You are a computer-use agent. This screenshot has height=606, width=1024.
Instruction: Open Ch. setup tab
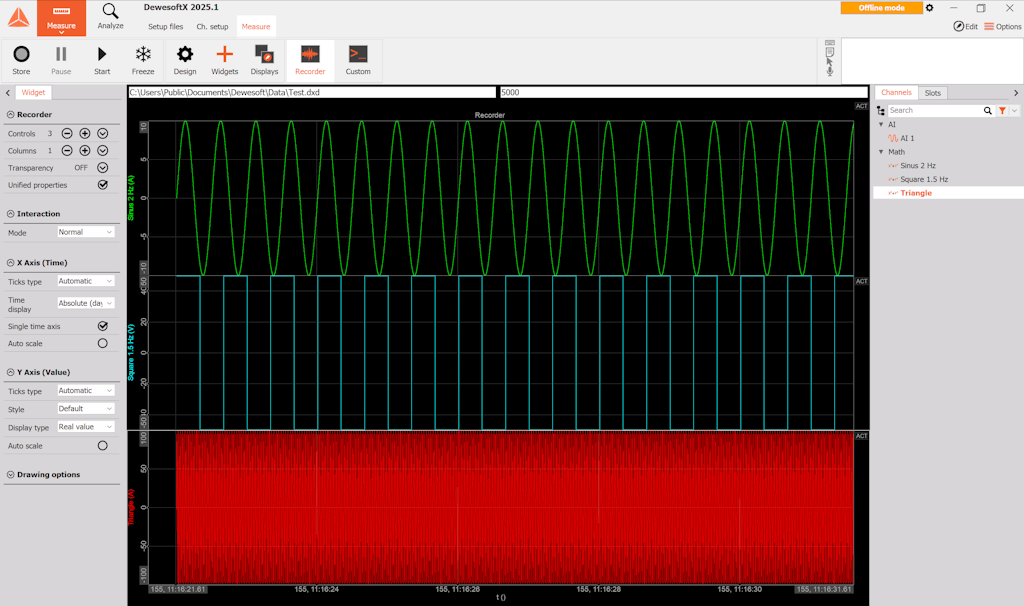pyautogui.click(x=212, y=27)
